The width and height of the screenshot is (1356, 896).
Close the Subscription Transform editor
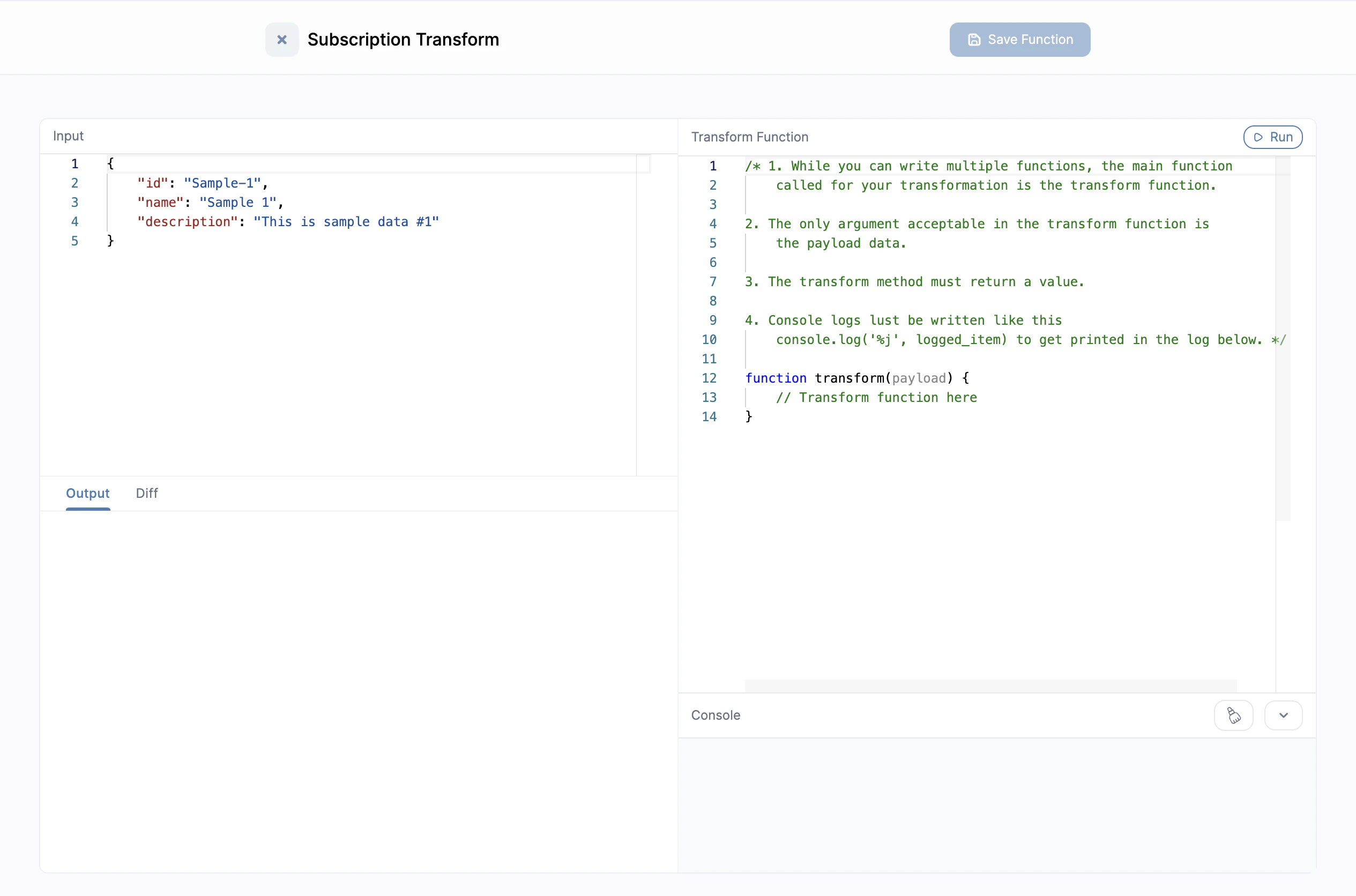pyautogui.click(x=281, y=40)
